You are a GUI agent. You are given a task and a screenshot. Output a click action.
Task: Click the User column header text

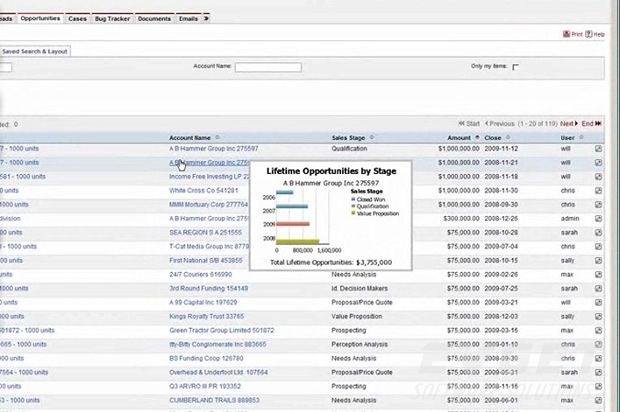pyautogui.click(x=567, y=138)
